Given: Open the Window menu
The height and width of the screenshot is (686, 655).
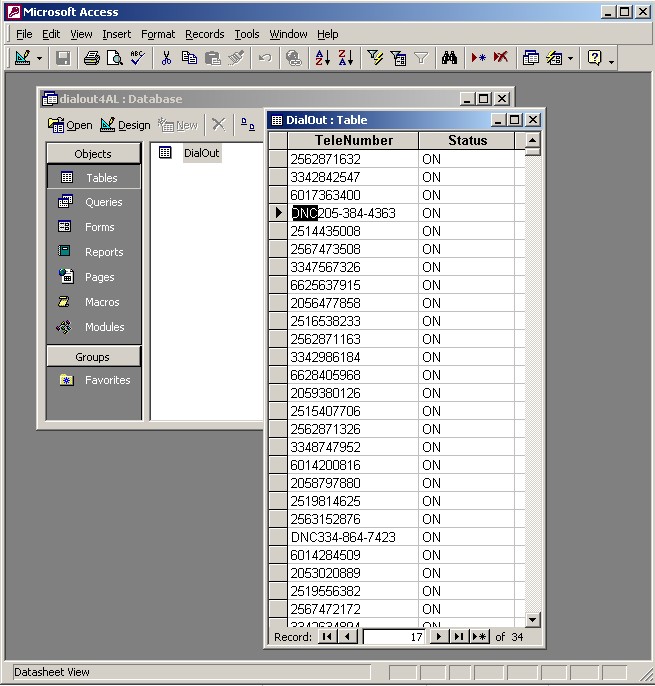Looking at the screenshot, I should [288, 34].
